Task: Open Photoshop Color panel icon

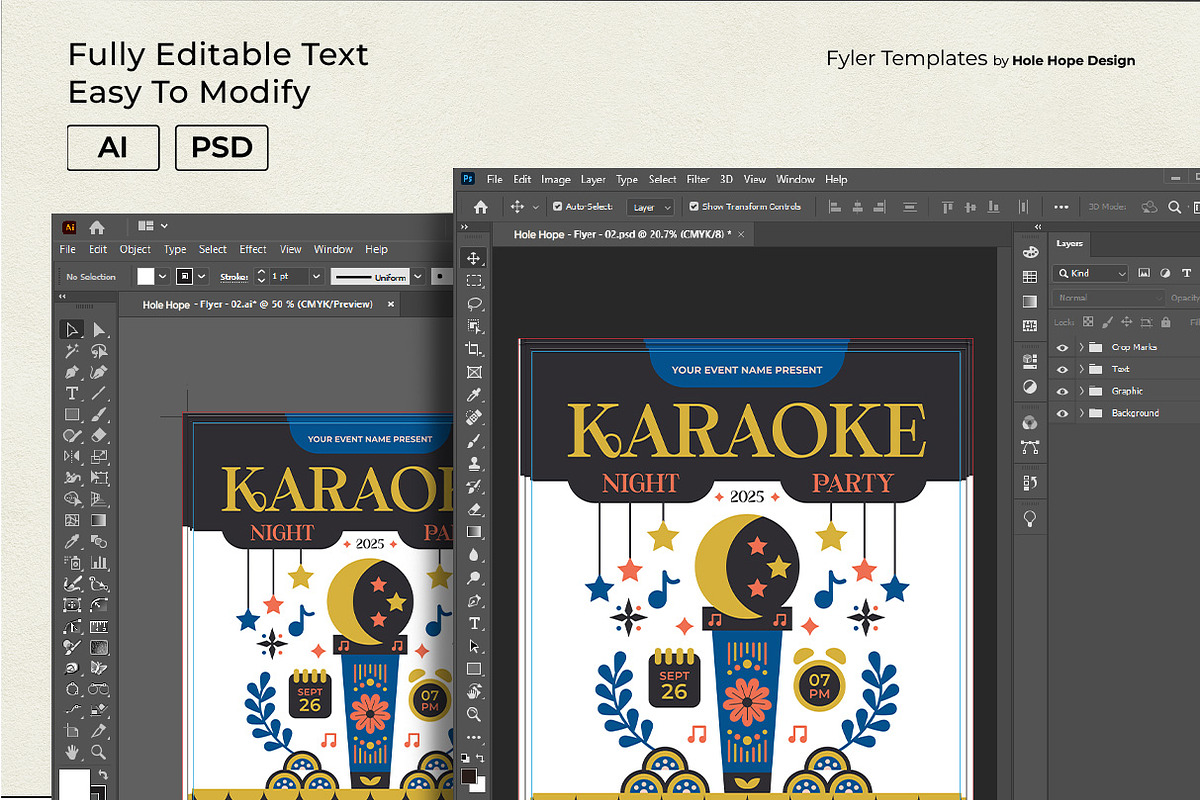Action: coord(1030,252)
